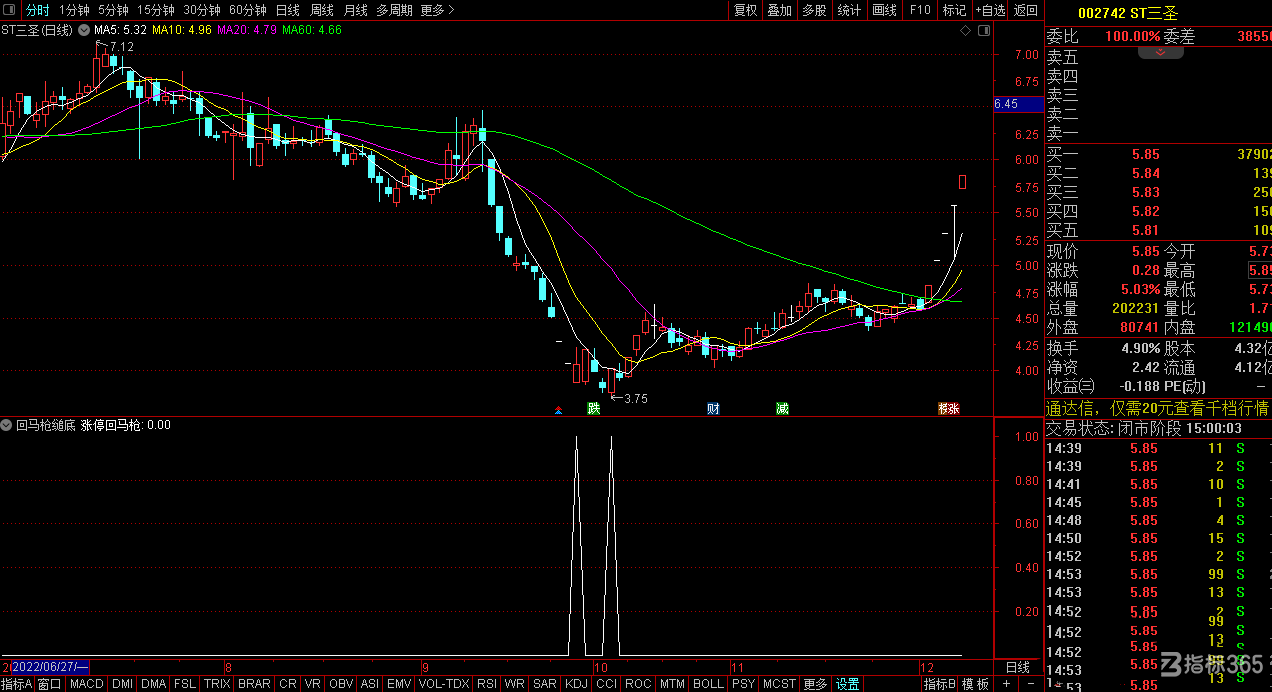The width and height of the screenshot is (1272, 692).
Task: Click the 窗口 window tab
Action: click(x=50, y=684)
